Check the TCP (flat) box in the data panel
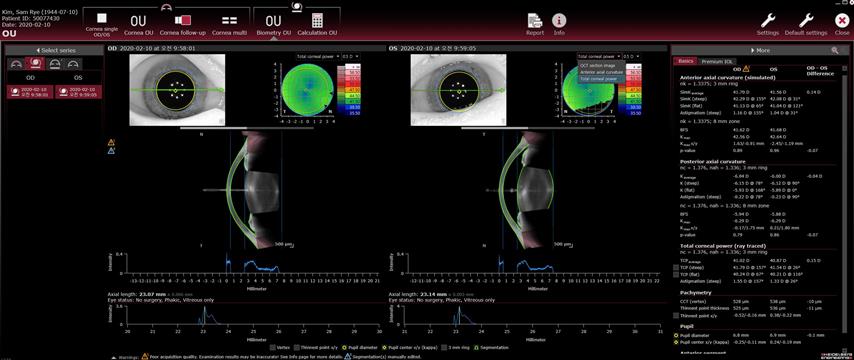This screenshot has width=854, height=360. 676,274
